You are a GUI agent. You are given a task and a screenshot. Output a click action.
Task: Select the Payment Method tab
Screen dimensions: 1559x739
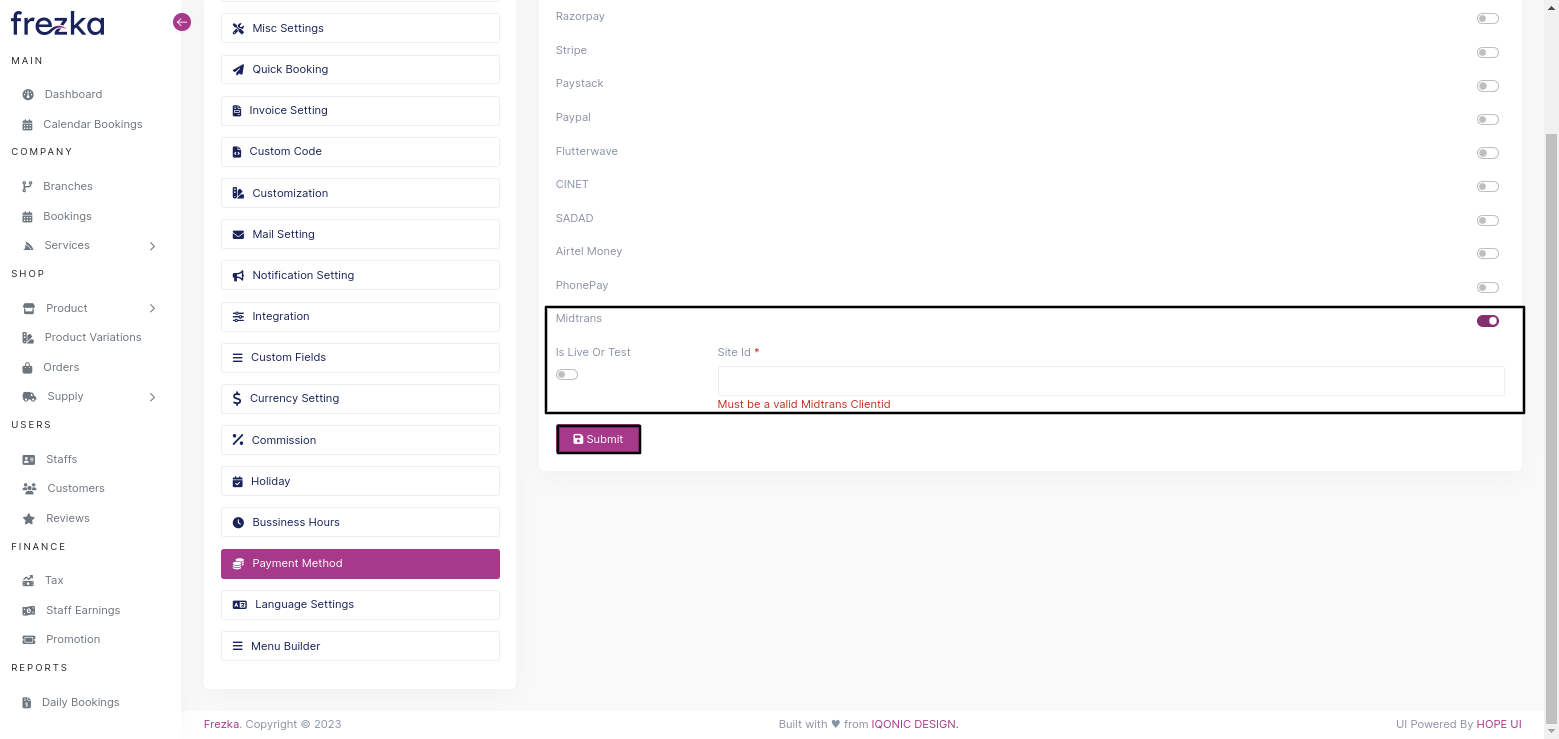click(360, 563)
